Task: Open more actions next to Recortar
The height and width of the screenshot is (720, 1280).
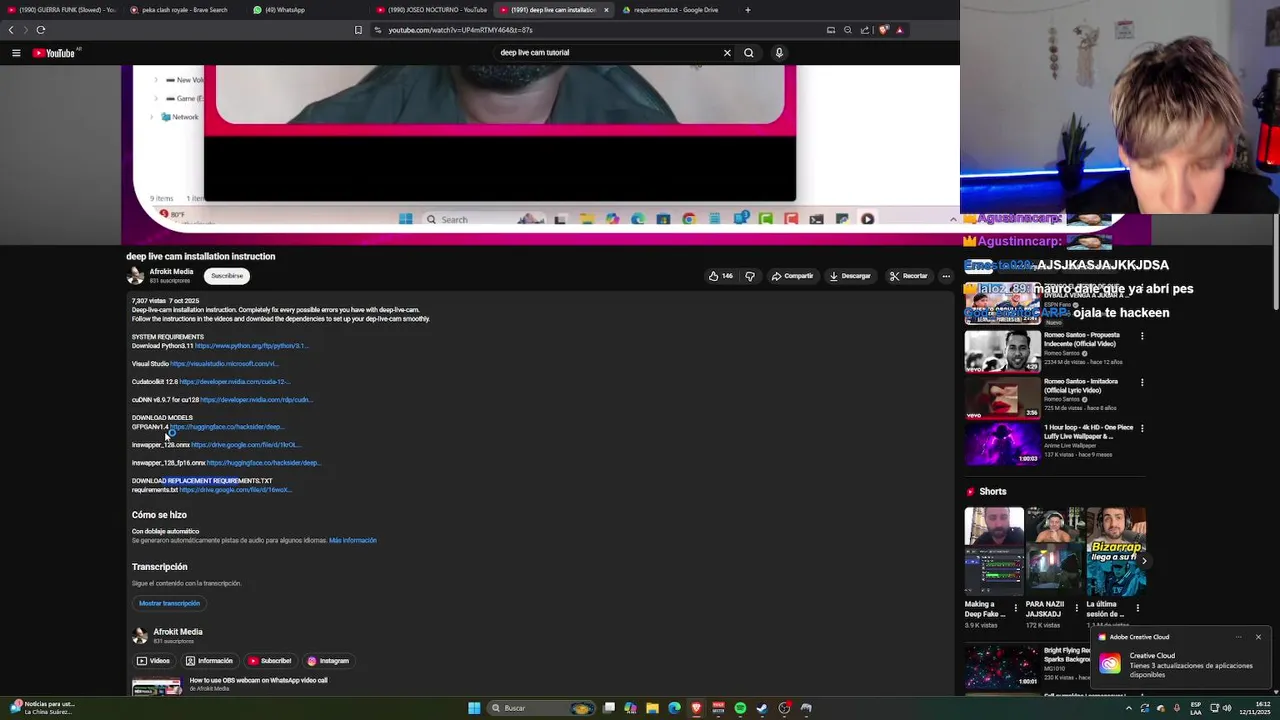Action: pyautogui.click(x=946, y=276)
